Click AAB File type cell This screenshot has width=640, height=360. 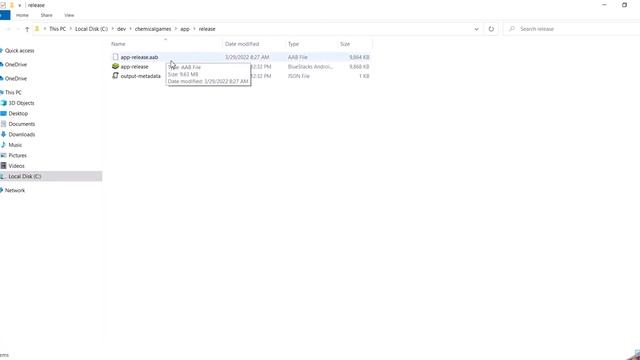pos(298,57)
